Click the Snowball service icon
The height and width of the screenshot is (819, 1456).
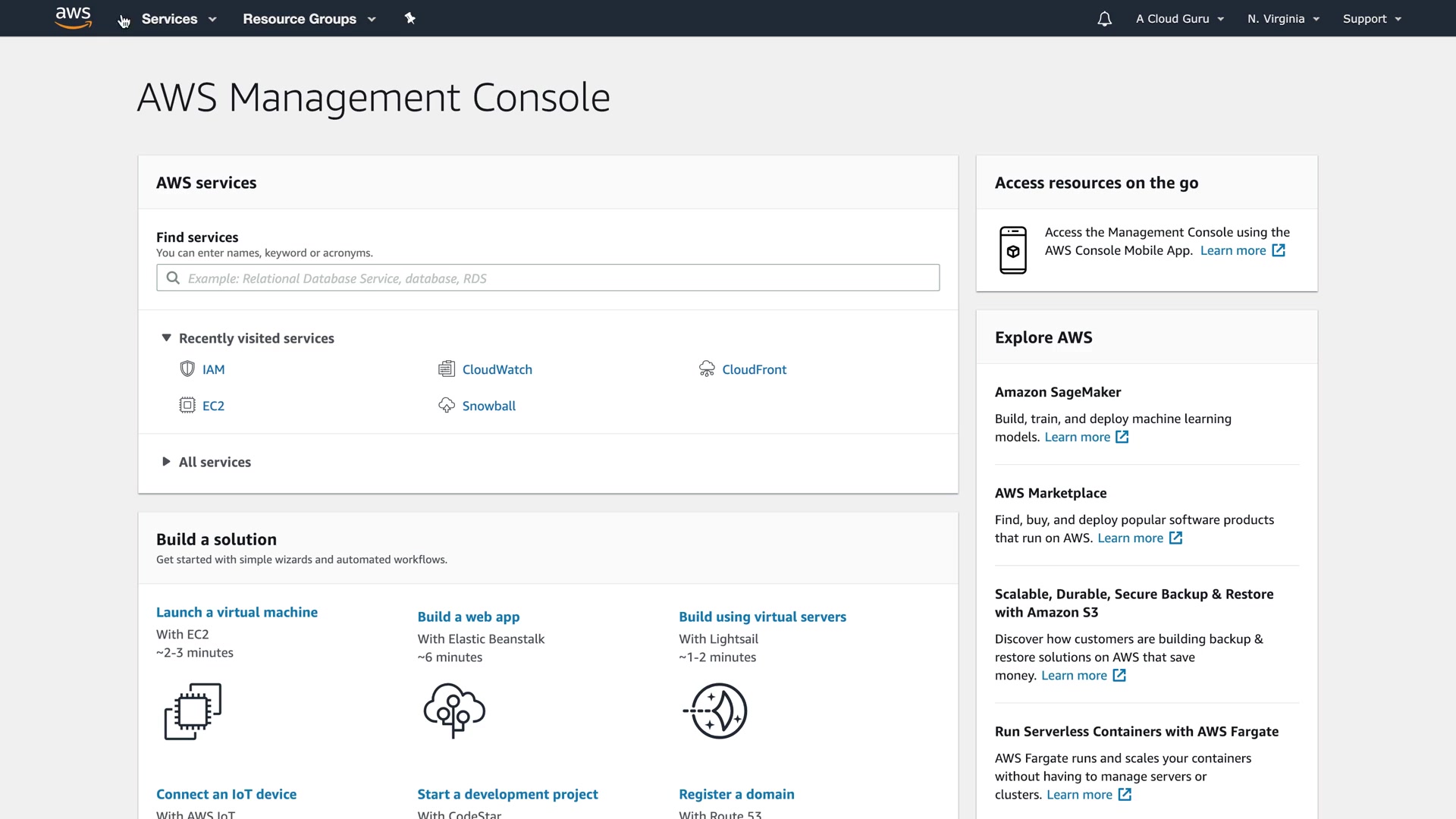(x=447, y=406)
